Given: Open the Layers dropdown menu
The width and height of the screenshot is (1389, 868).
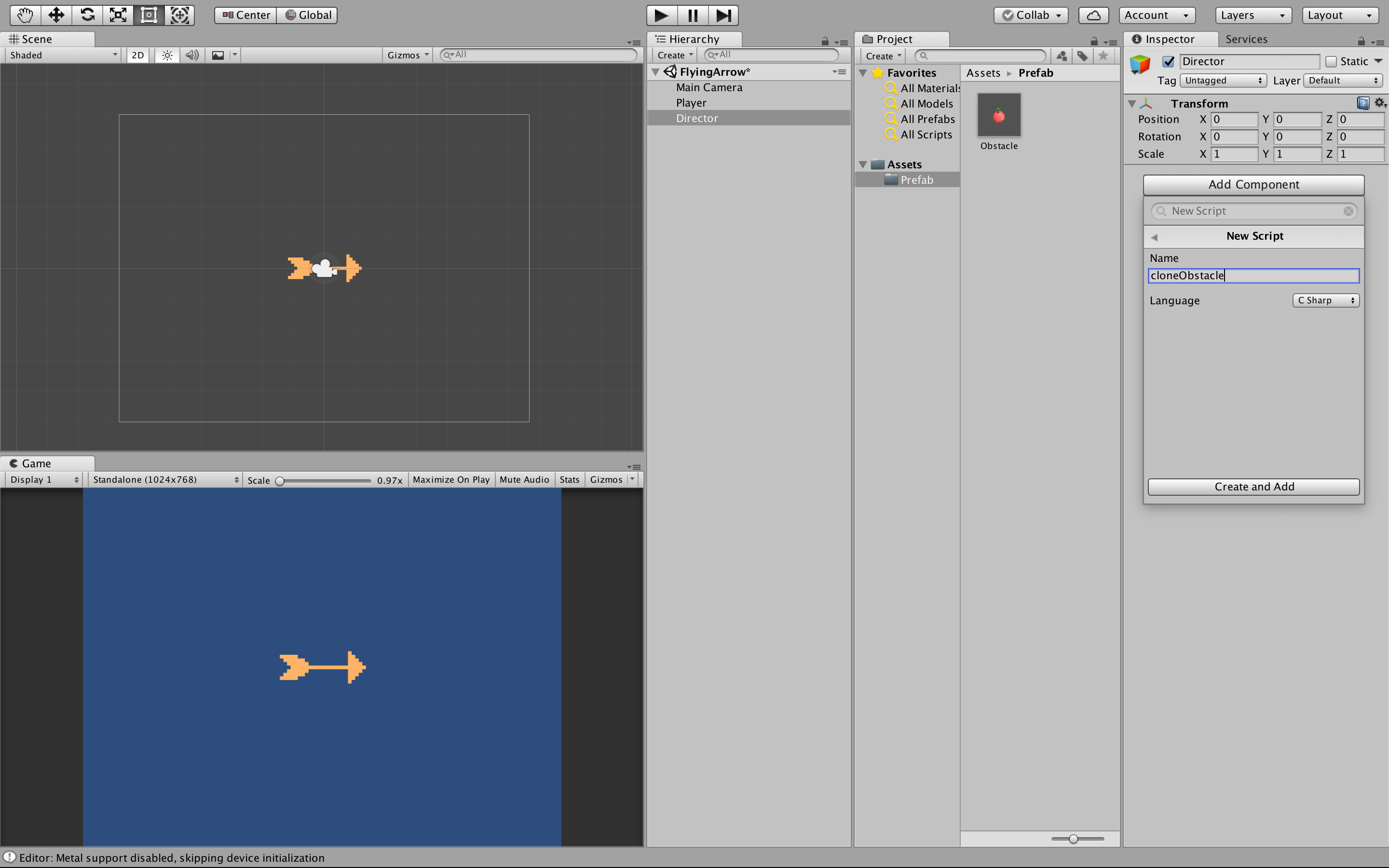Looking at the screenshot, I should tap(1253, 15).
